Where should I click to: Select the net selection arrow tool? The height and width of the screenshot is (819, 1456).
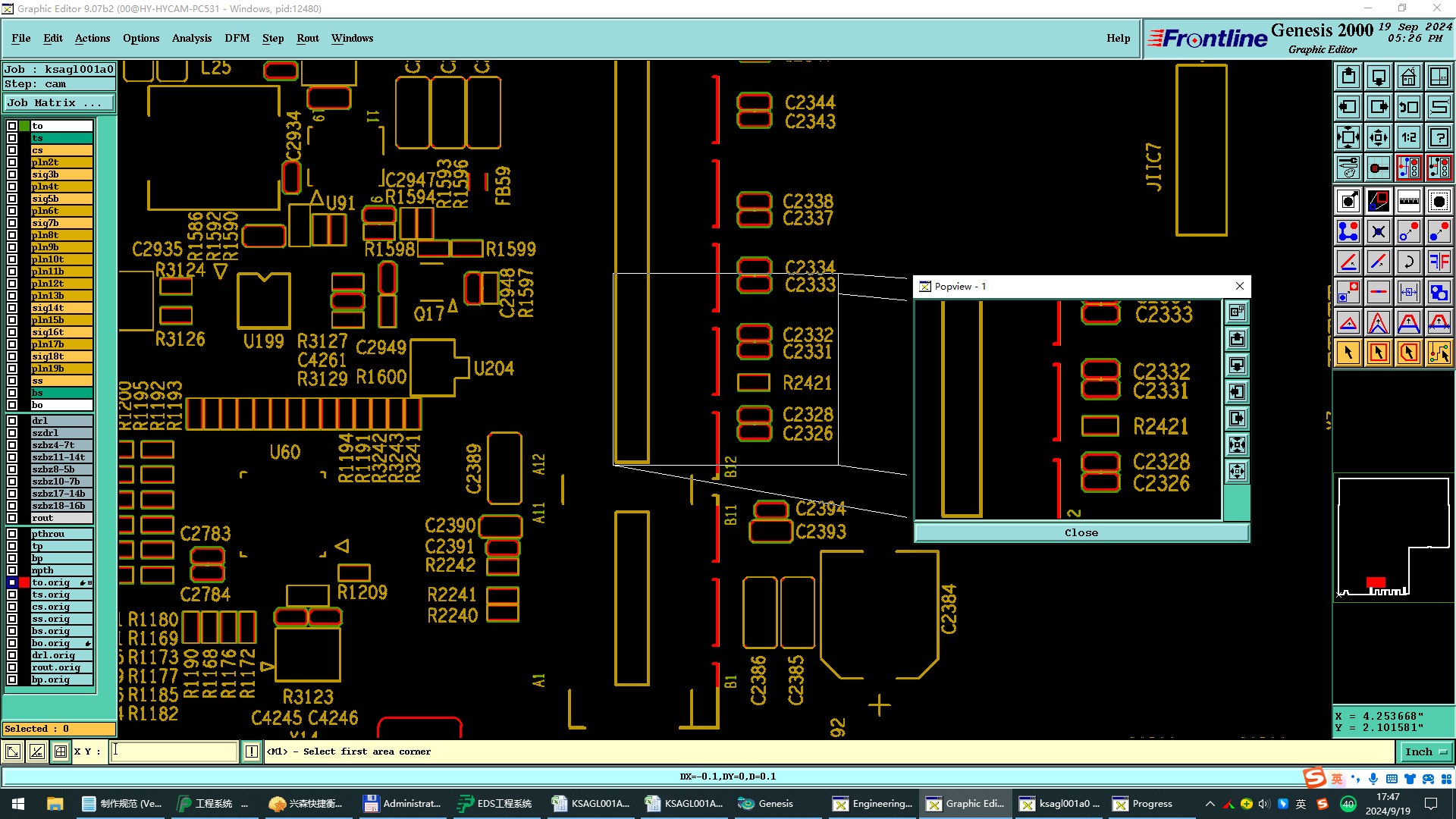coord(1439,353)
